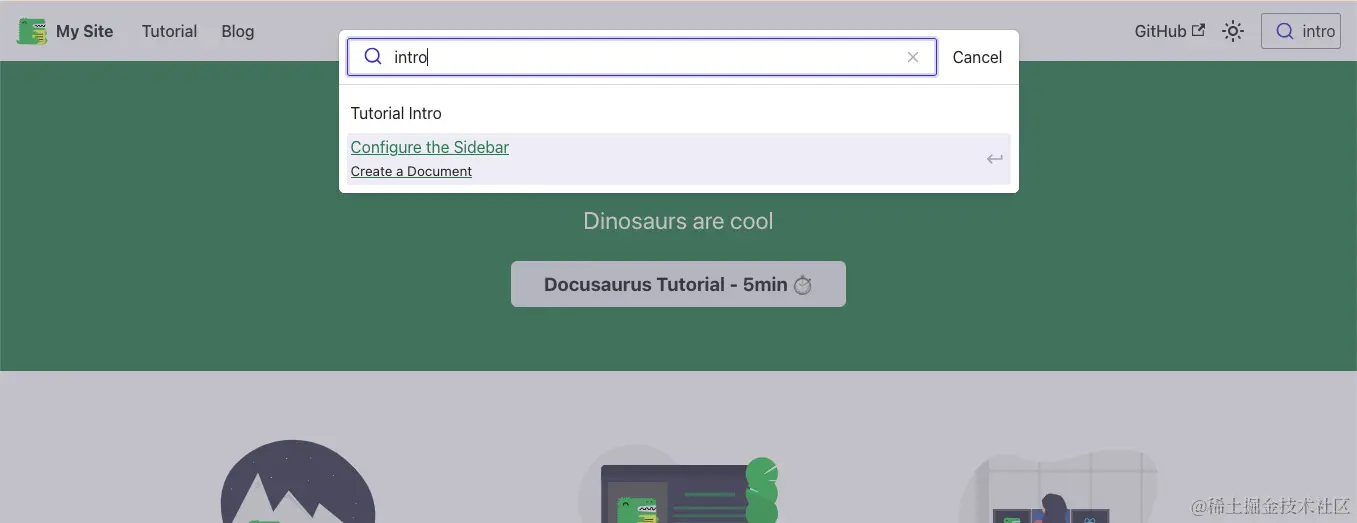The width and height of the screenshot is (1357, 523).
Task: Go to the Blog navbar item
Action: (x=238, y=31)
